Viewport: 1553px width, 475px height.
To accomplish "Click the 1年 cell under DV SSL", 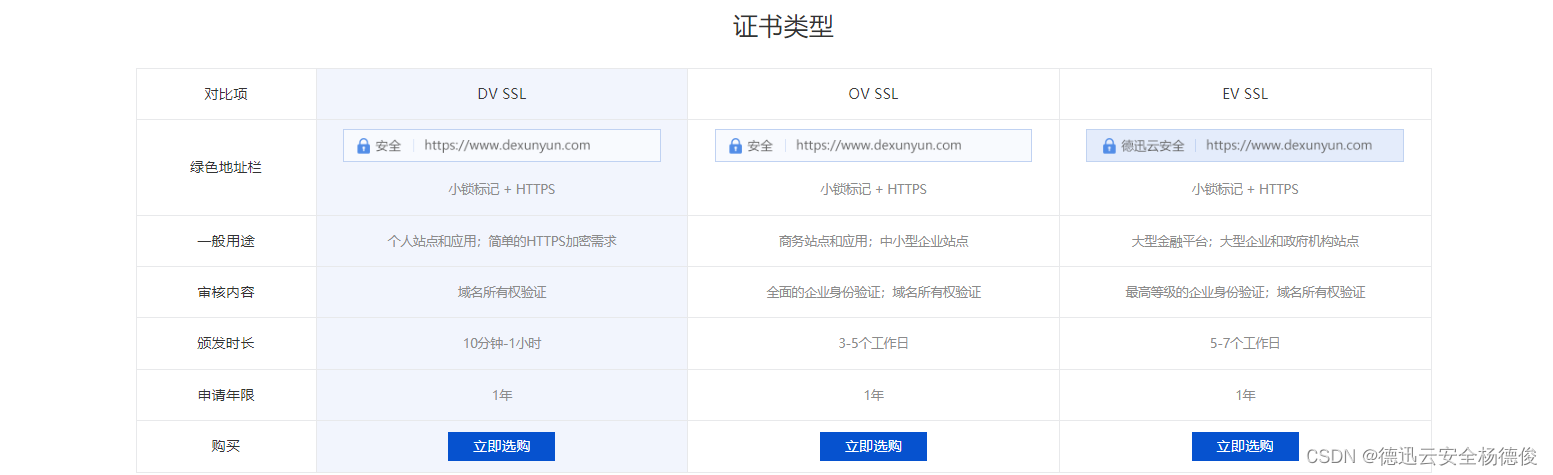I will [501, 395].
